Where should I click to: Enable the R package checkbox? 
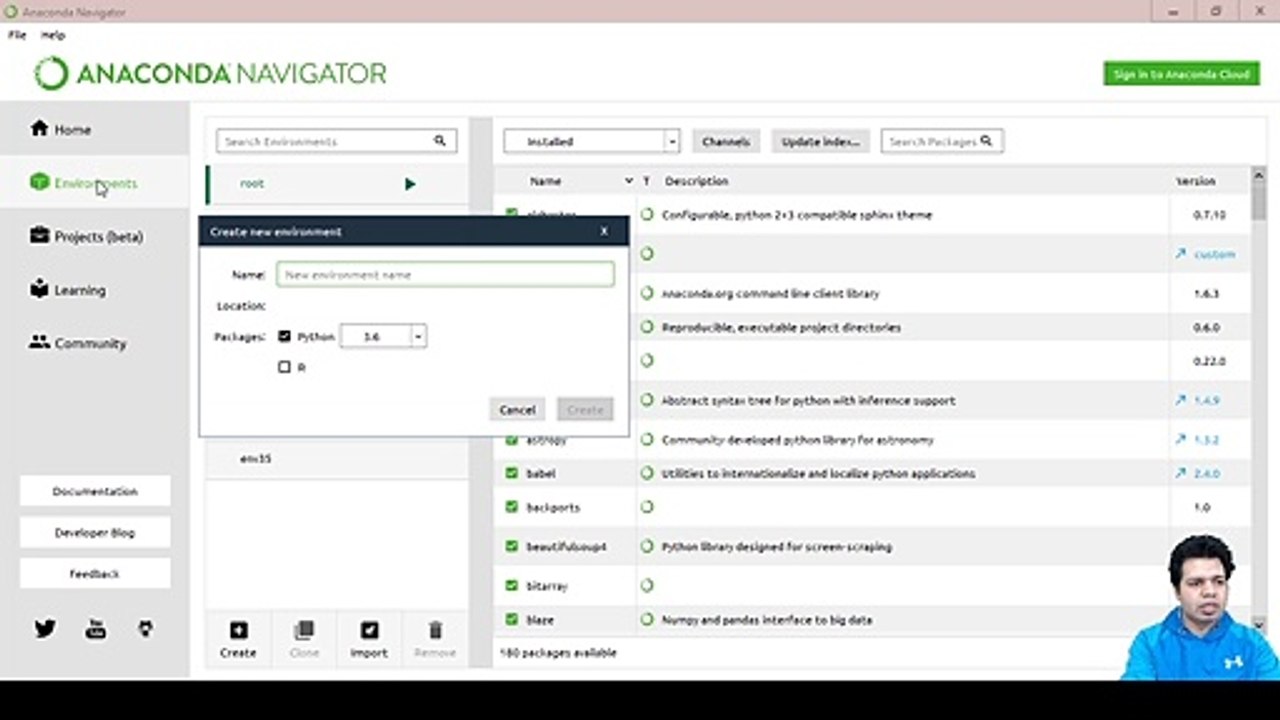(x=284, y=367)
